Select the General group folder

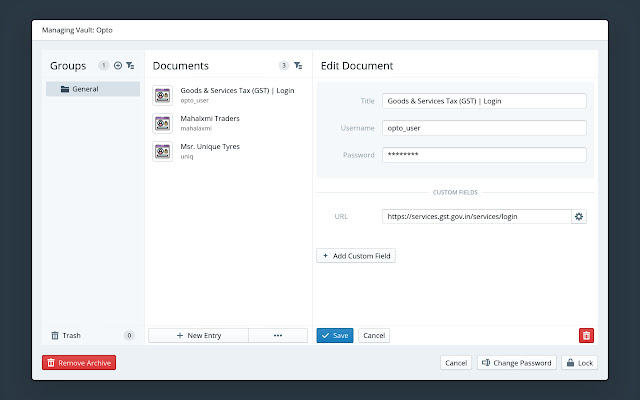pos(93,89)
